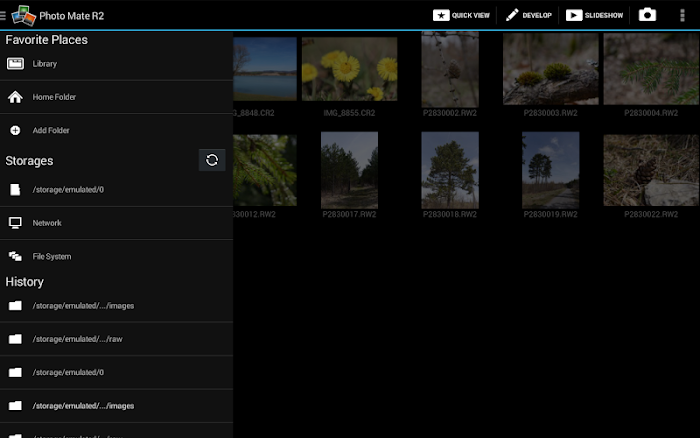The image size is (700, 438).
Task: Click the Network monitor icon
Action: [15, 223]
